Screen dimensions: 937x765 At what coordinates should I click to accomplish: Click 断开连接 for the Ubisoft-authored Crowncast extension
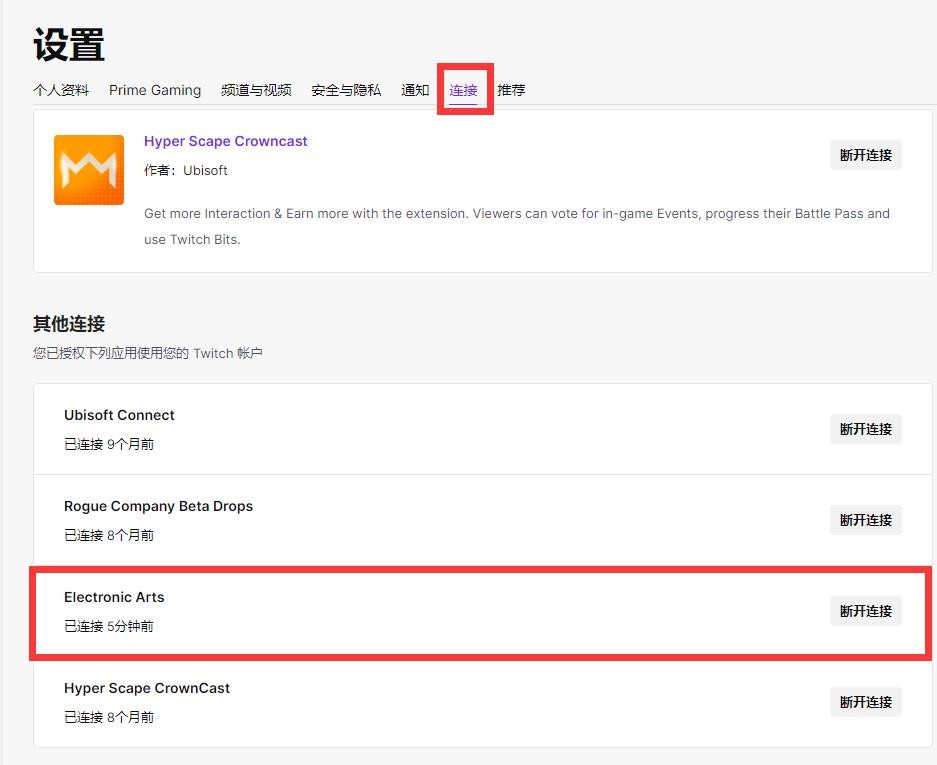point(865,155)
